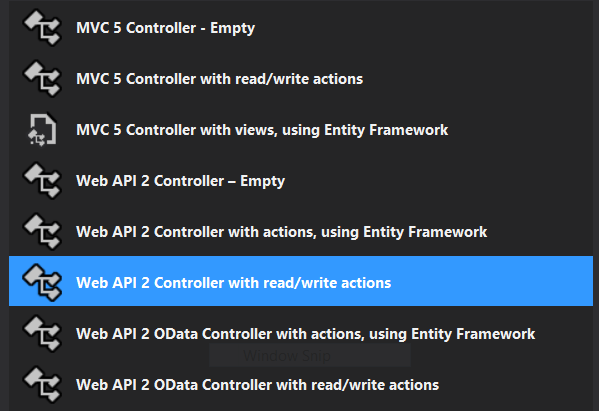Viewport: 599px width, 411px height.
Task: Click icon for Web API 2 Entity Framework controller
Action: tap(42, 231)
